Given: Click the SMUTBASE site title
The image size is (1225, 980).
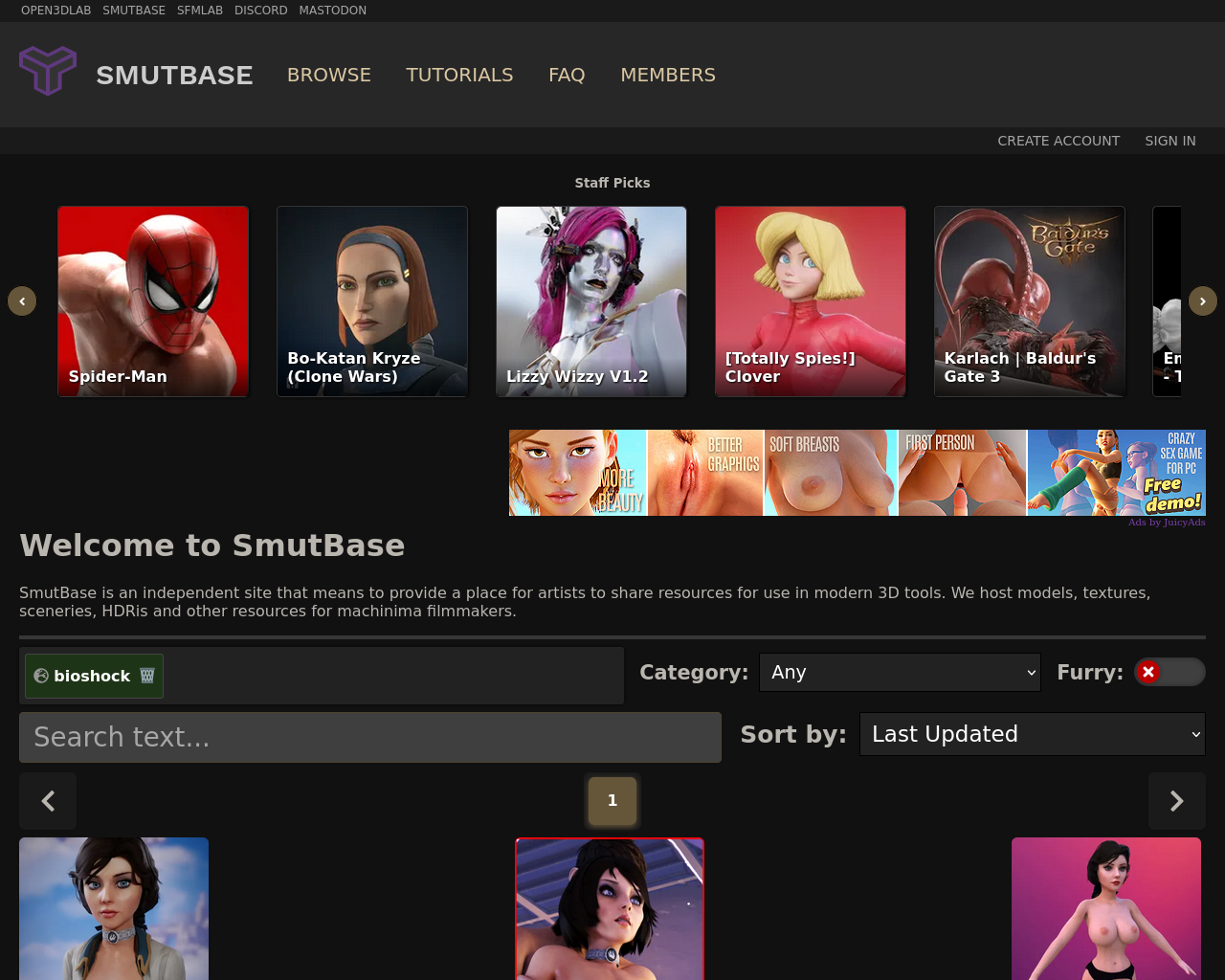Looking at the screenshot, I should pos(174,75).
